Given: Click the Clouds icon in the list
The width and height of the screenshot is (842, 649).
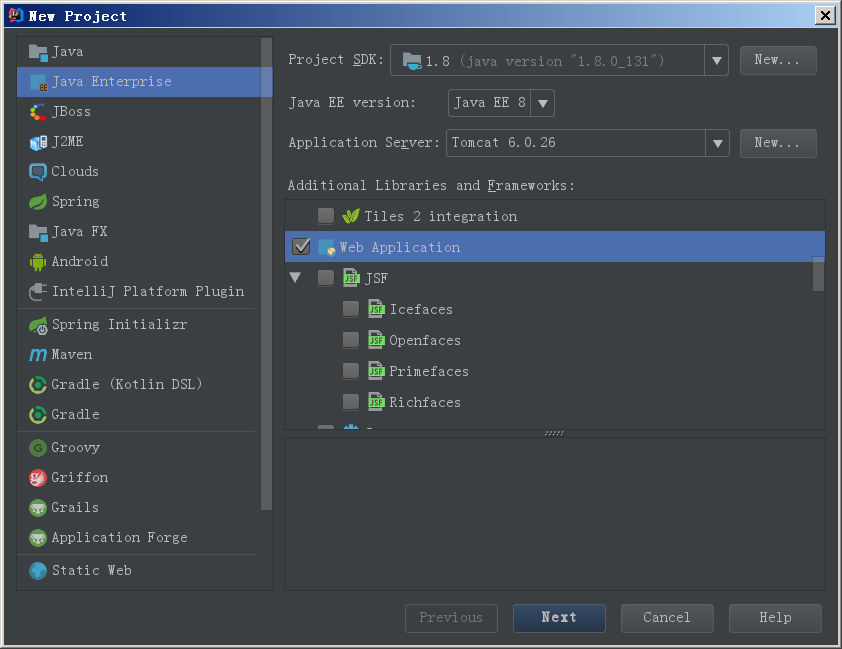Looking at the screenshot, I should point(38,171).
